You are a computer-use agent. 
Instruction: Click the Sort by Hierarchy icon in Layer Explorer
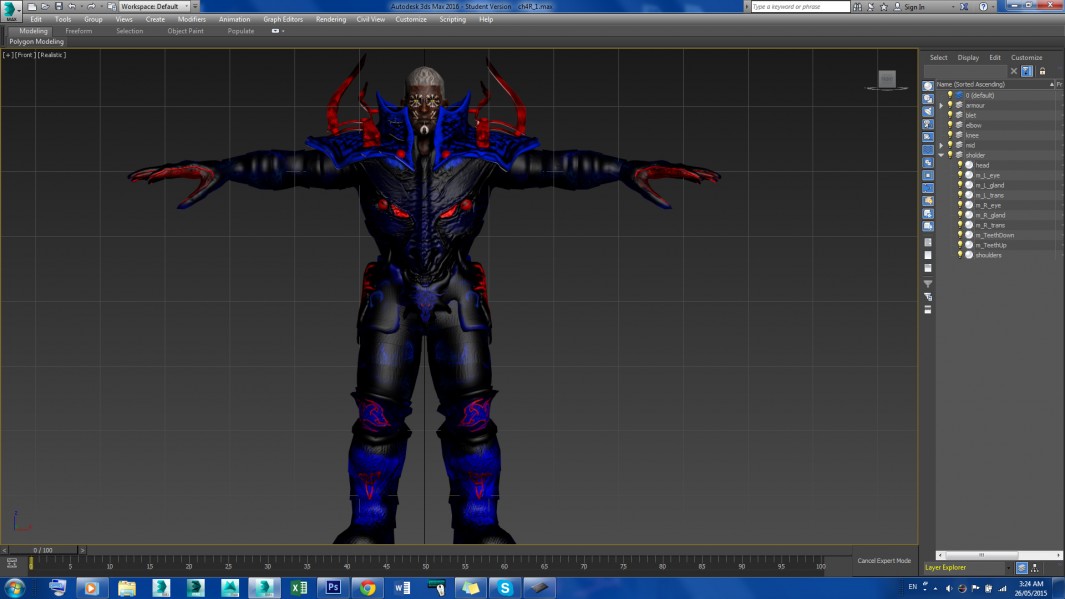[x=1034, y=568]
